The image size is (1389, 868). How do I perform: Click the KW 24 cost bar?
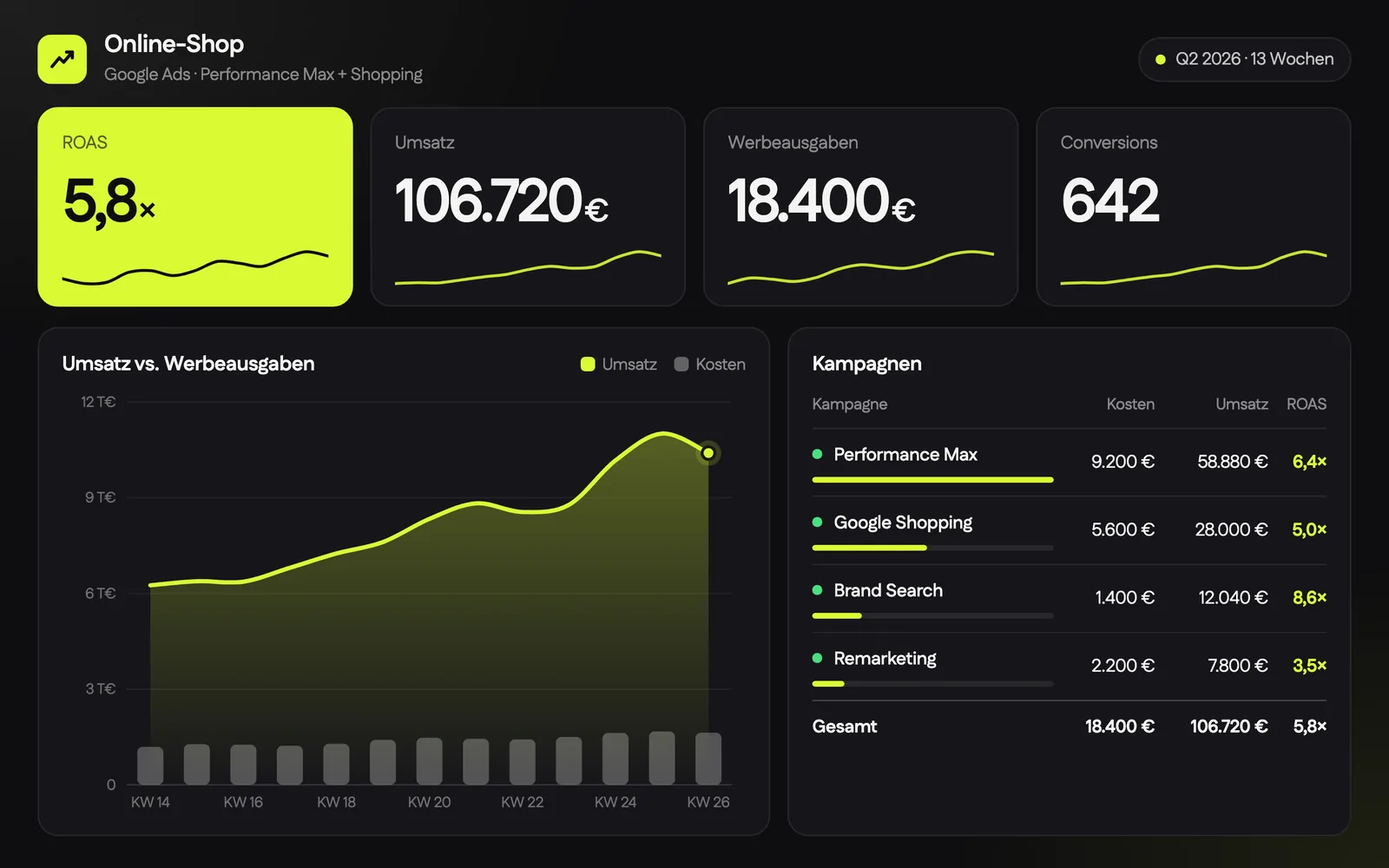pyautogui.click(x=616, y=759)
